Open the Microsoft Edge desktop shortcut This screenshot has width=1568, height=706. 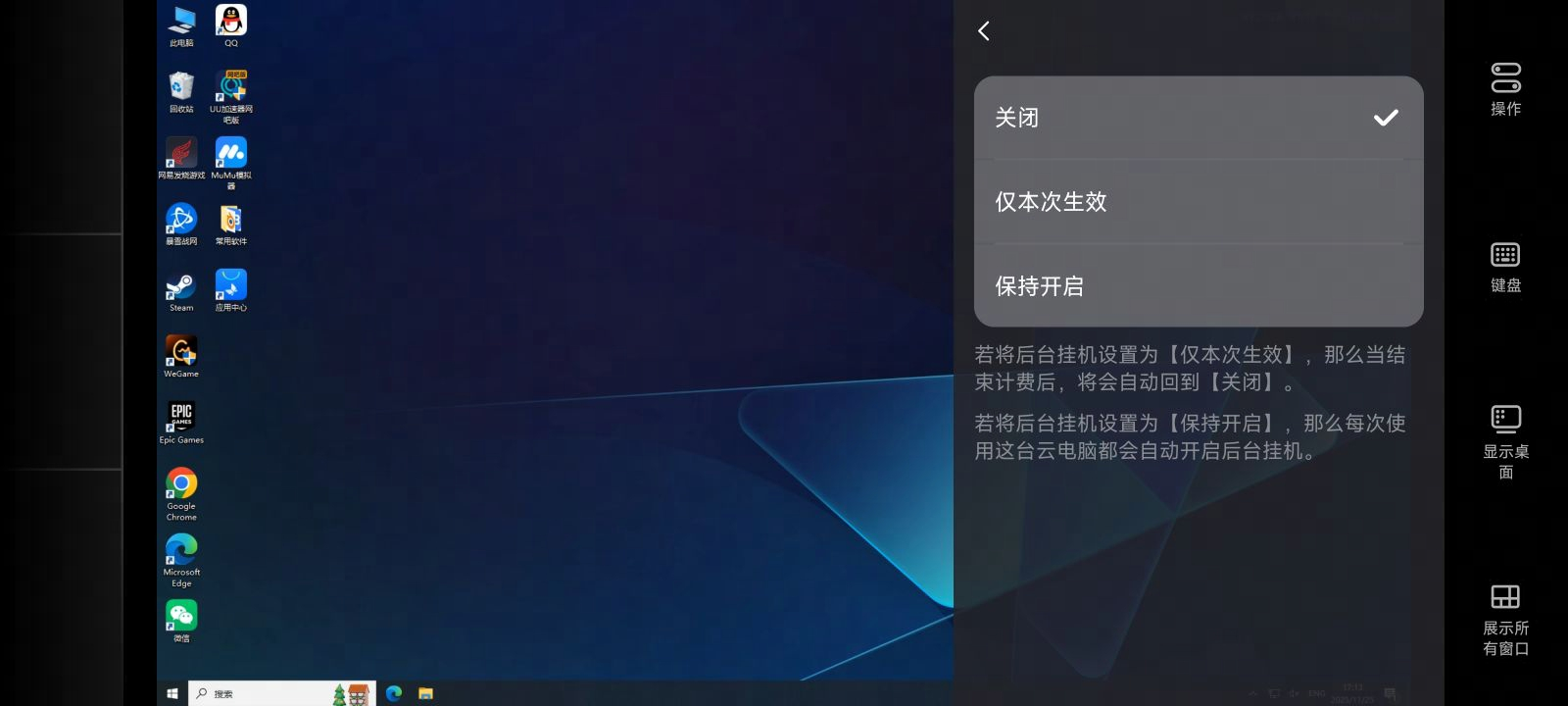click(181, 551)
